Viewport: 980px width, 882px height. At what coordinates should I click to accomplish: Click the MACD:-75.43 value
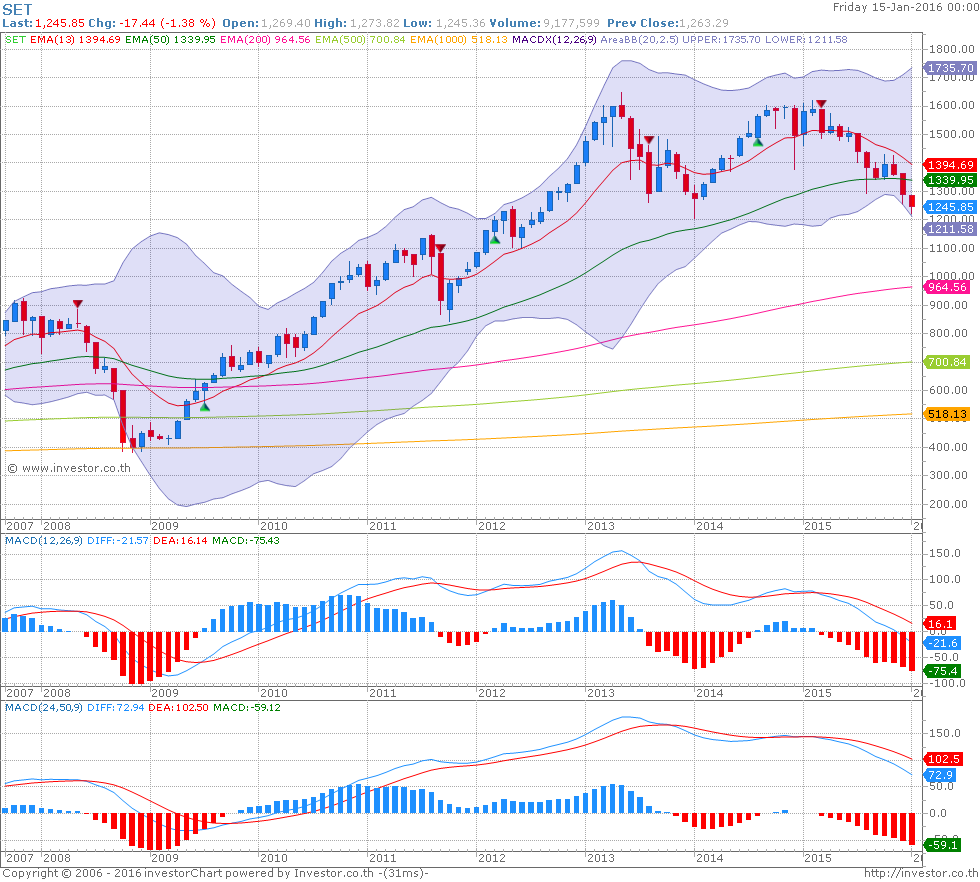coord(246,540)
